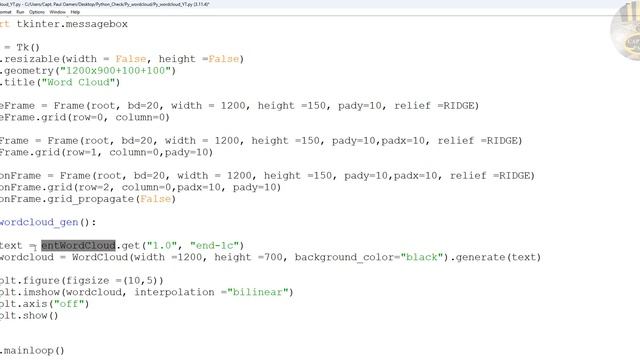Click the figsize parameter

87,280
